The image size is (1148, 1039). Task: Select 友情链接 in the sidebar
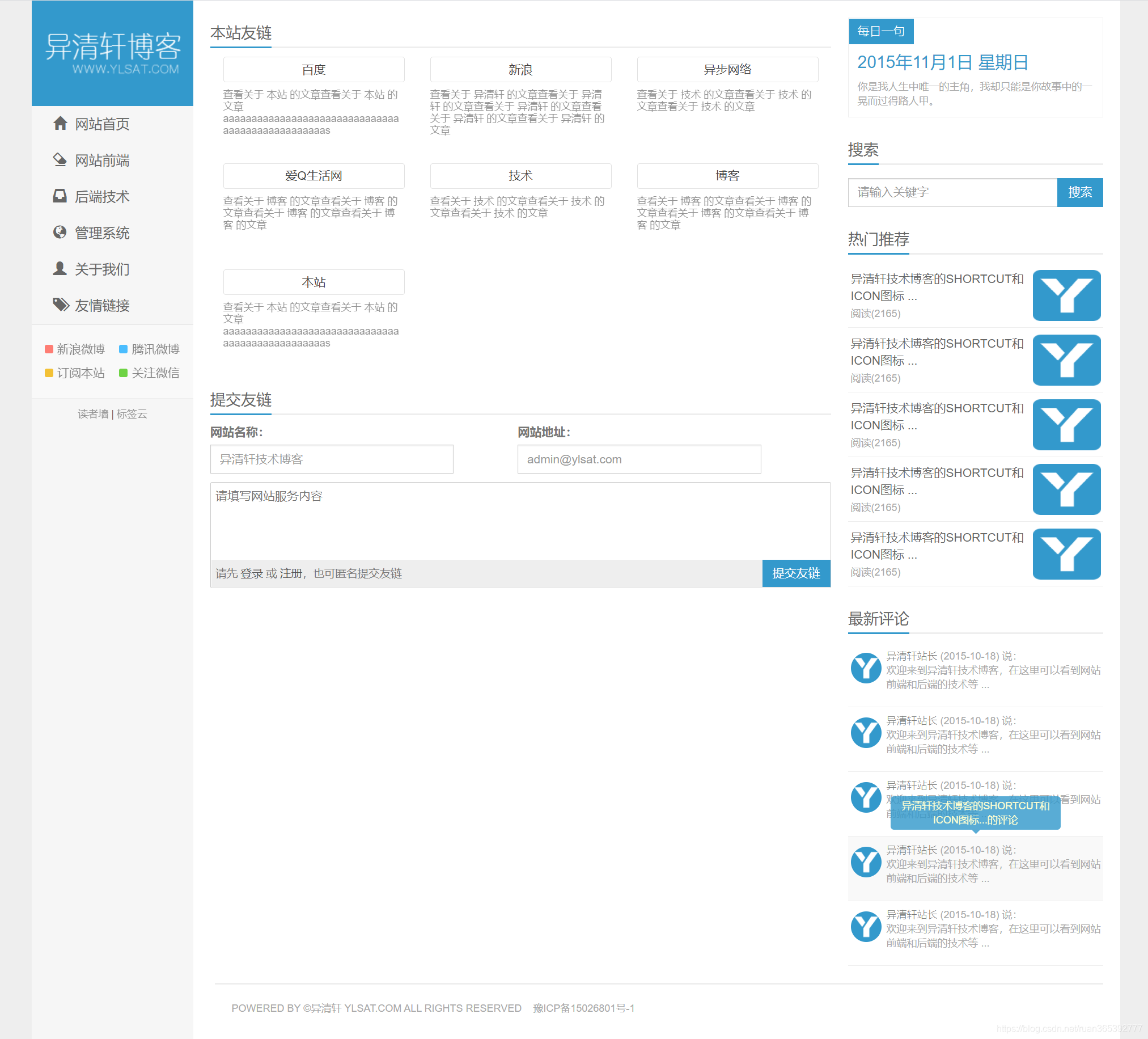pyautogui.click(x=102, y=306)
